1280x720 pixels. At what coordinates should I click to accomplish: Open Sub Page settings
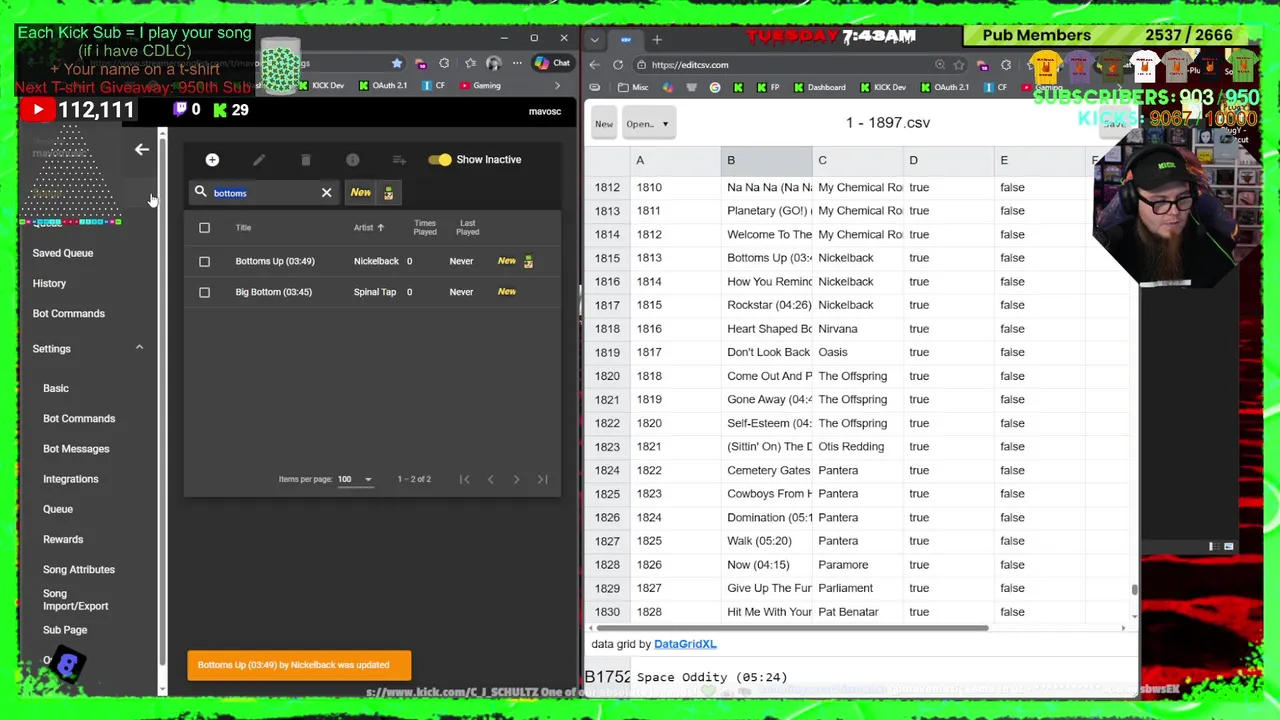point(65,630)
